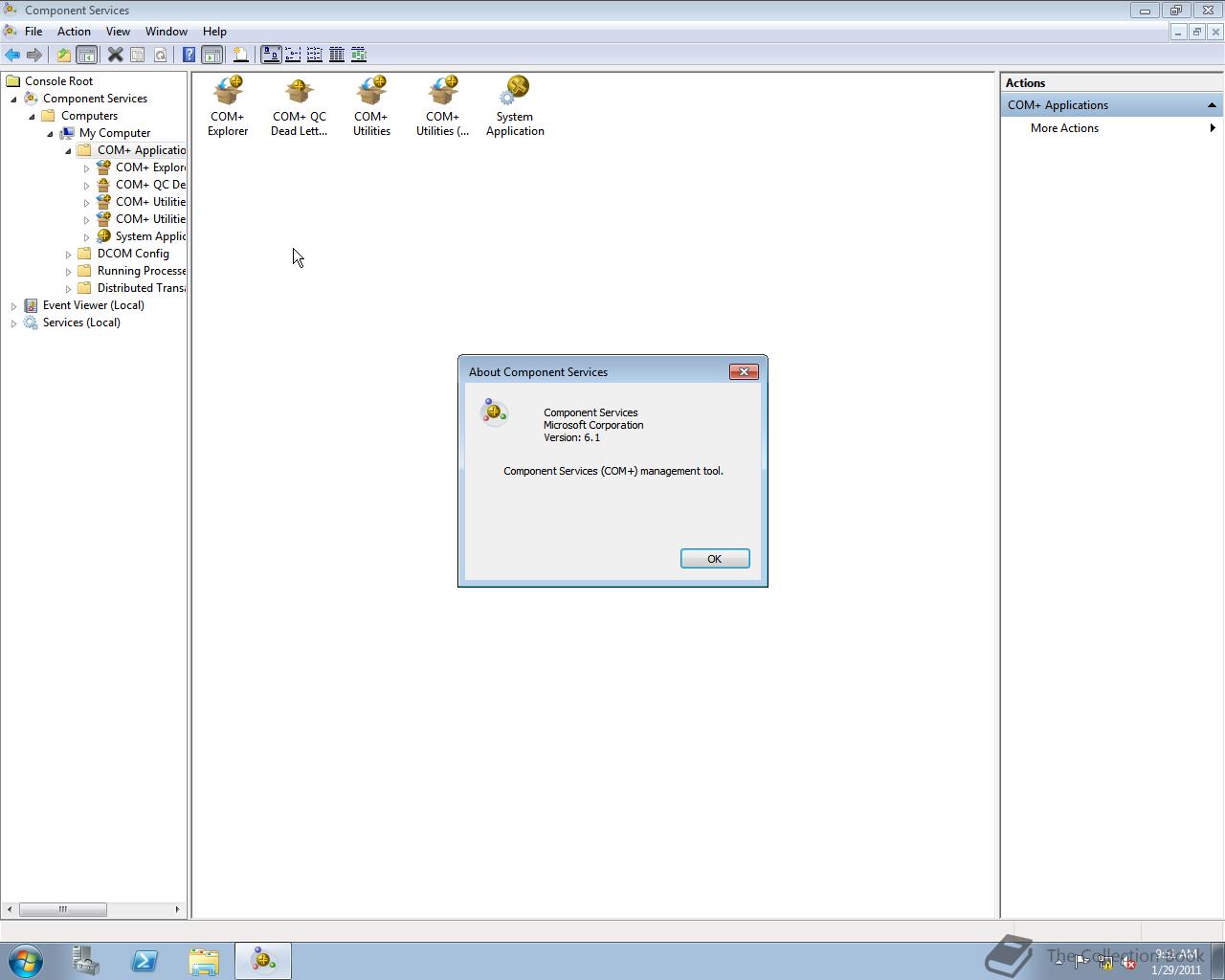Click the tree pane scroll-left arrow

10,909
